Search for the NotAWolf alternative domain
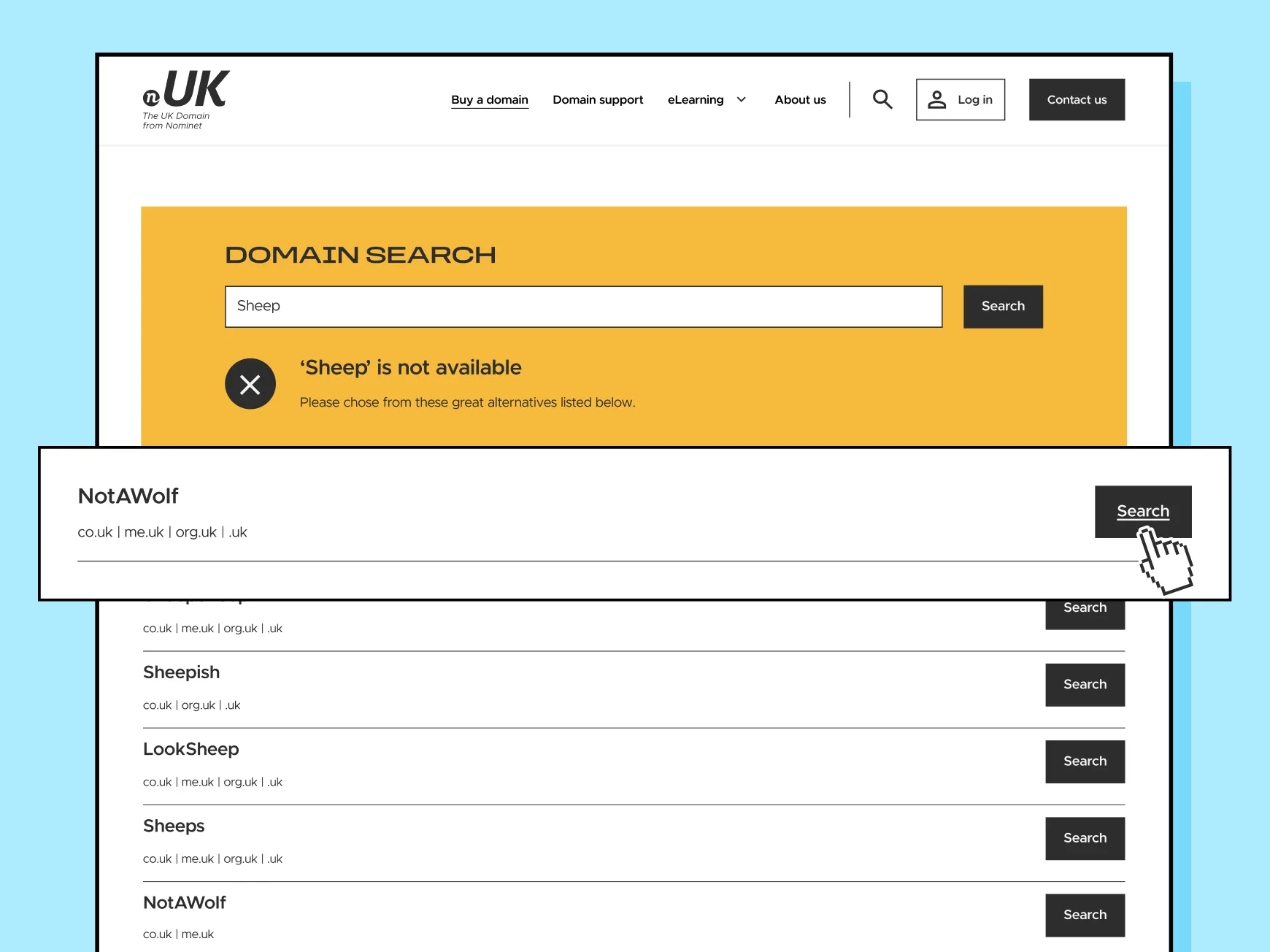This screenshot has height=952, width=1270. pyautogui.click(x=1085, y=915)
